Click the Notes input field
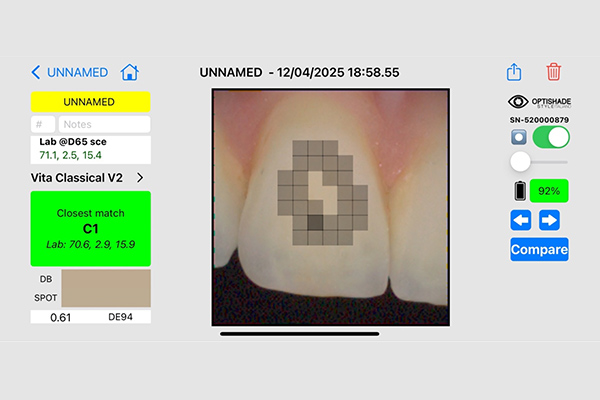 click(x=104, y=125)
